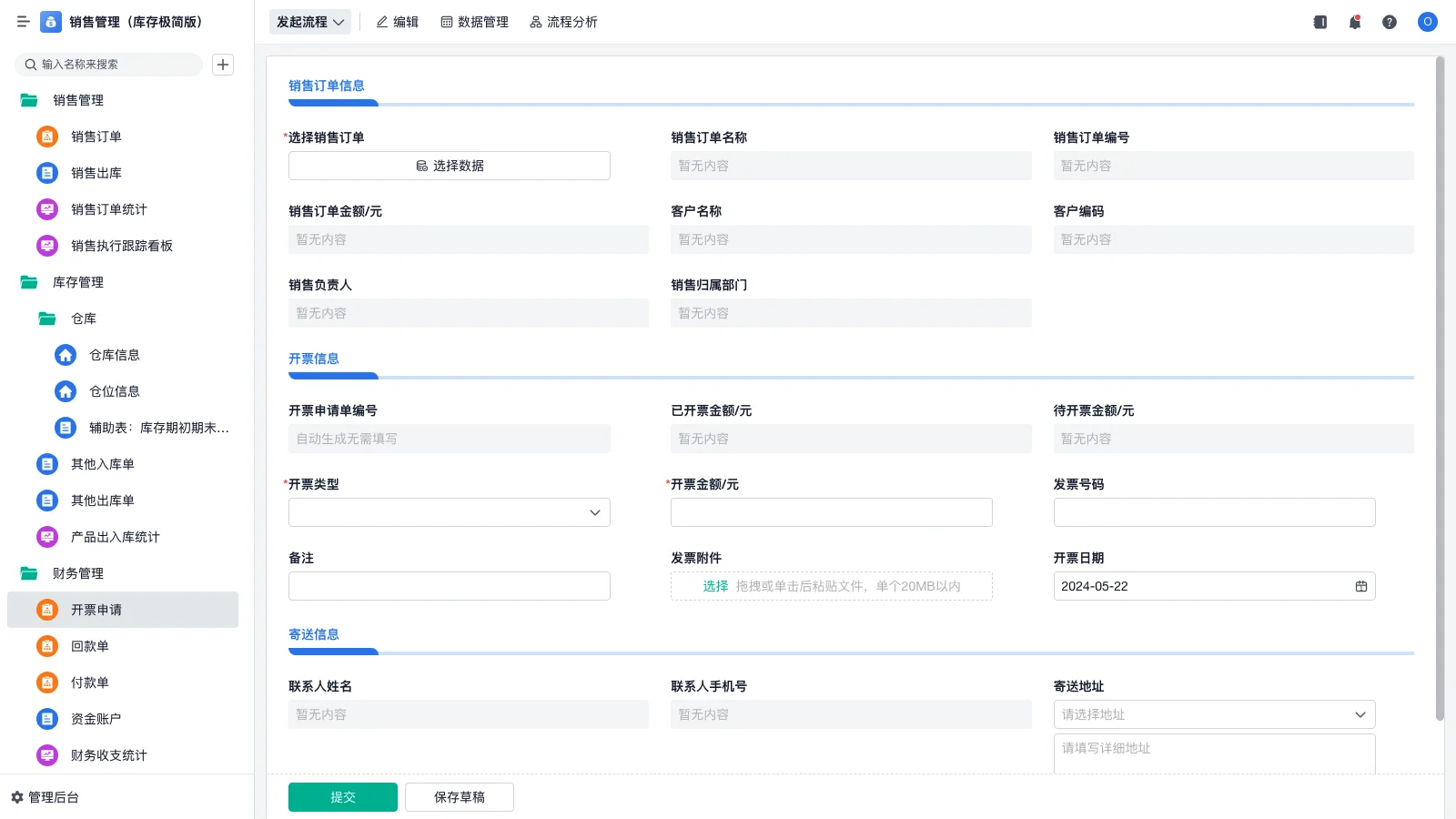Open the notification bell with red badge
The width and height of the screenshot is (1456, 819).
[1354, 22]
